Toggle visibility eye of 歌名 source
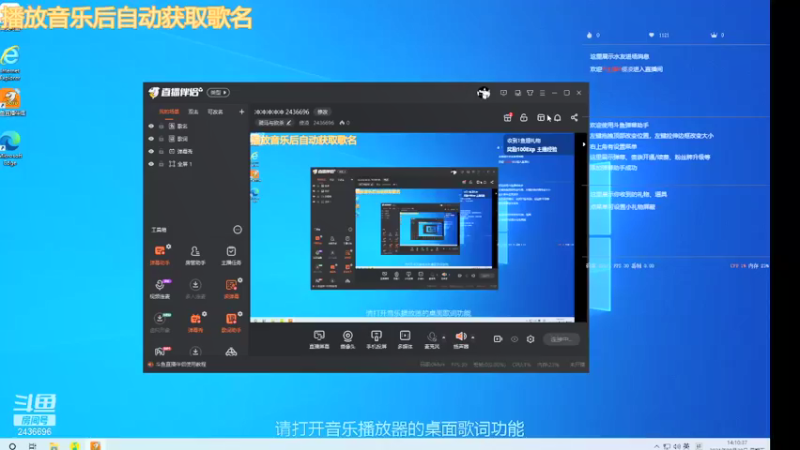The width and height of the screenshot is (800, 450). click(151, 126)
